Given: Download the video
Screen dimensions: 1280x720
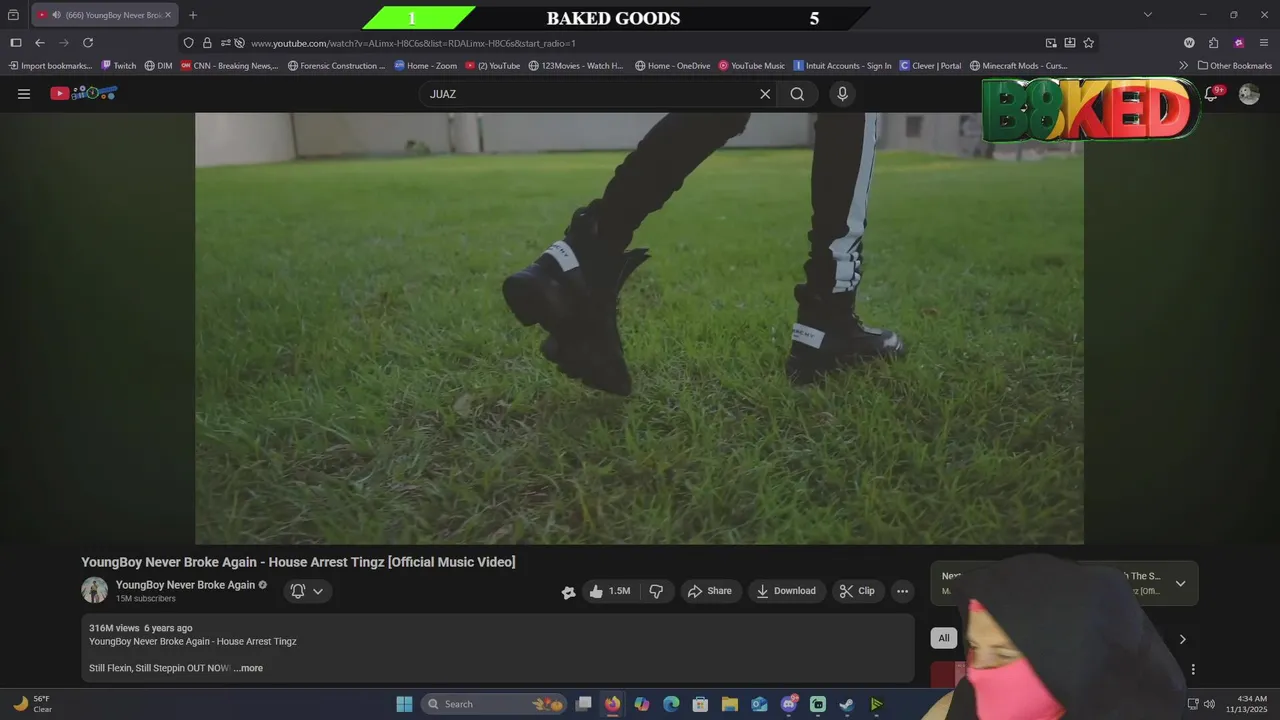Looking at the screenshot, I should tap(786, 591).
